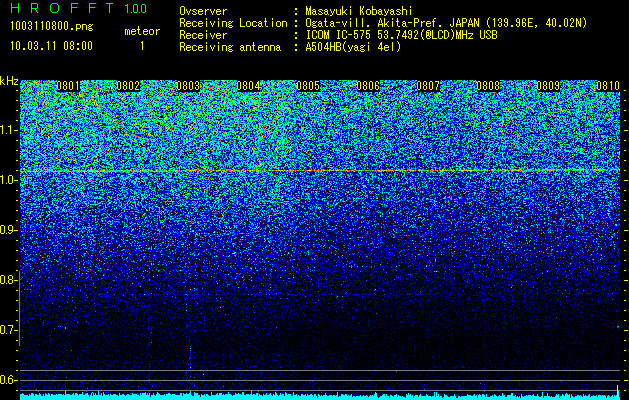
Task: Click the 0806 time marker
Action: [x=368, y=86]
